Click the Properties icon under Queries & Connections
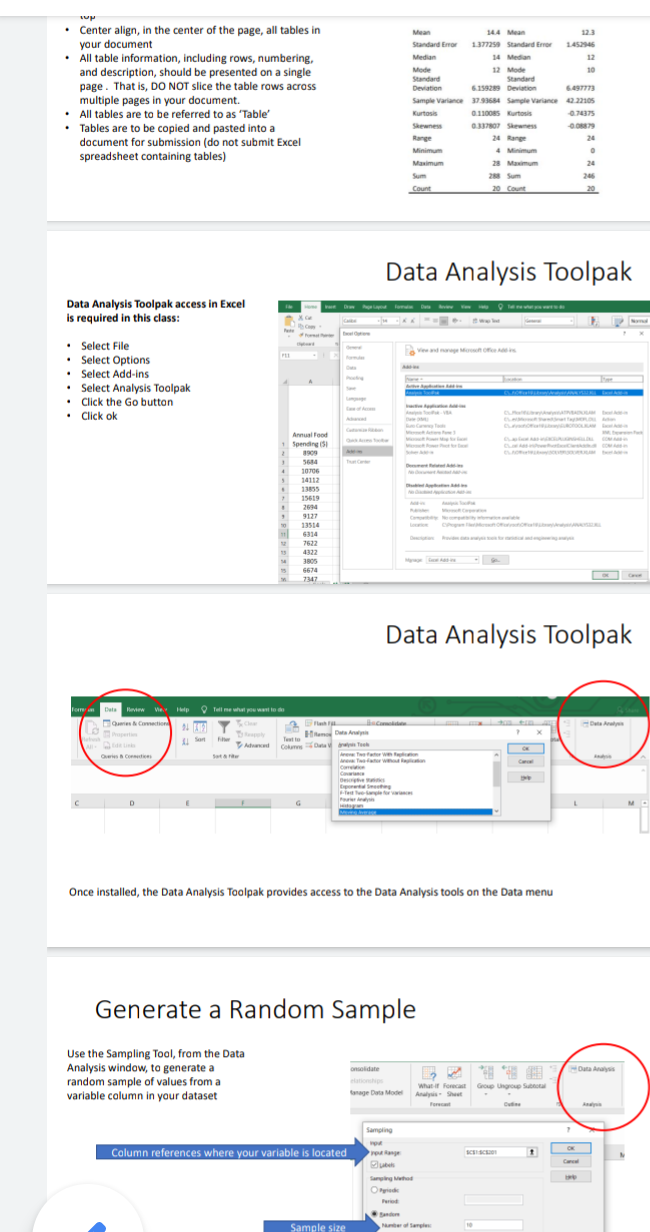Viewport: 650px width, 1232px height. pos(105,734)
